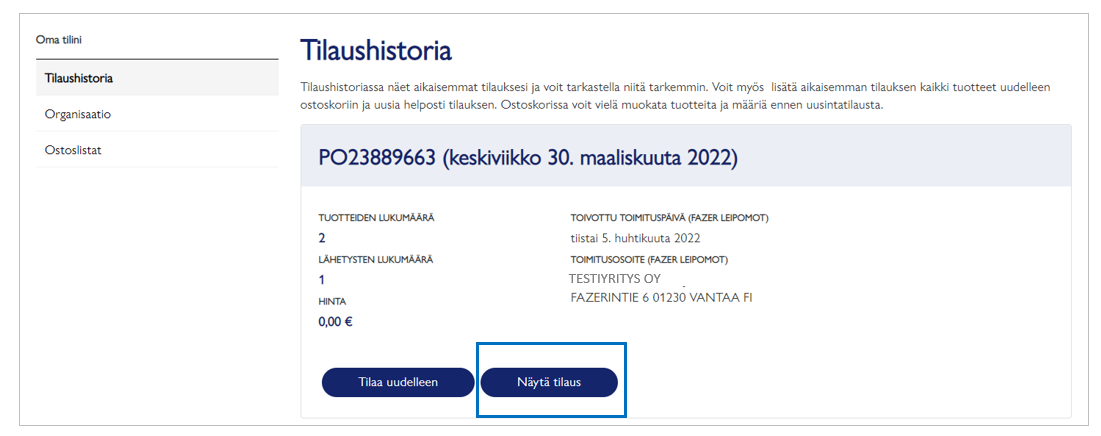Click the Tilaushistoria description paragraph
Viewport: 1101px width, 436px height.
click(x=675, y=96)
